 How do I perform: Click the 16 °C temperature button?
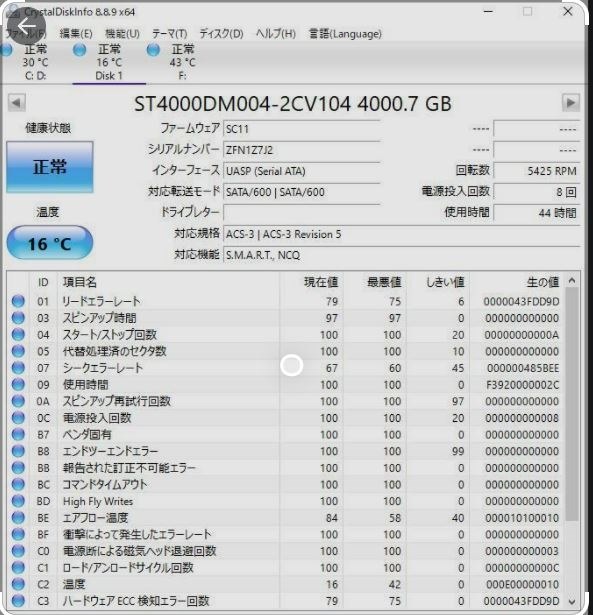(x=50, y=243)
